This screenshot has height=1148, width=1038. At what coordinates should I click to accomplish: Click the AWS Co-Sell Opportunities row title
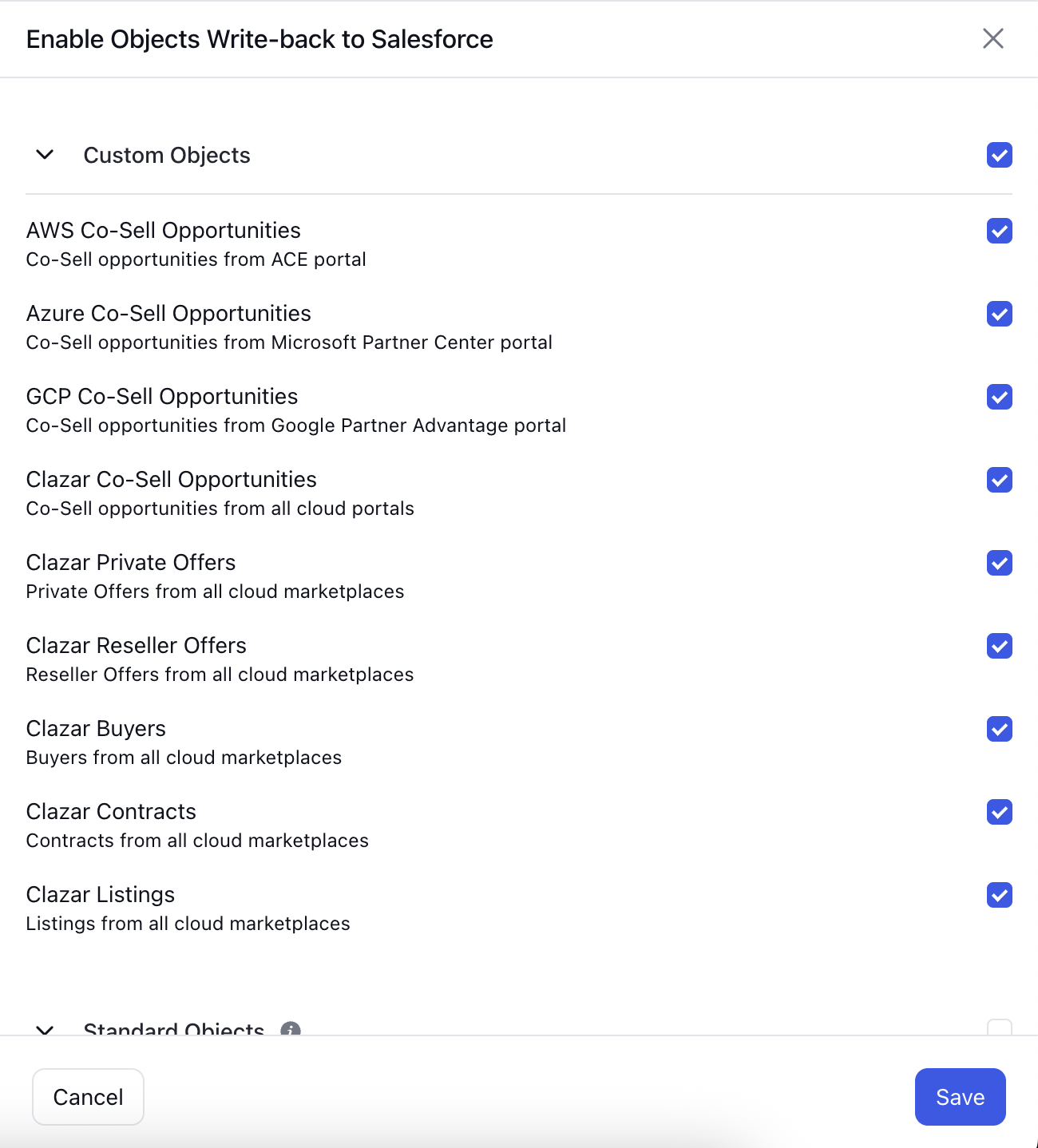pyautogui.click(x=164, y=230)
